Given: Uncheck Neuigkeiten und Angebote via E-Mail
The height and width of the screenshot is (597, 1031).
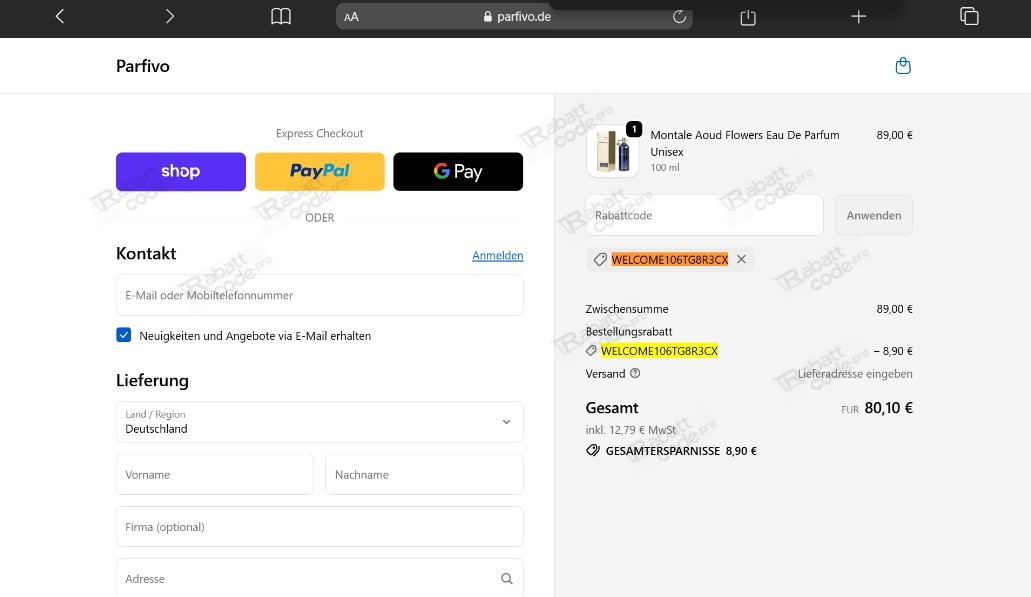Looking at the screenshot, I should pos(124,335).
